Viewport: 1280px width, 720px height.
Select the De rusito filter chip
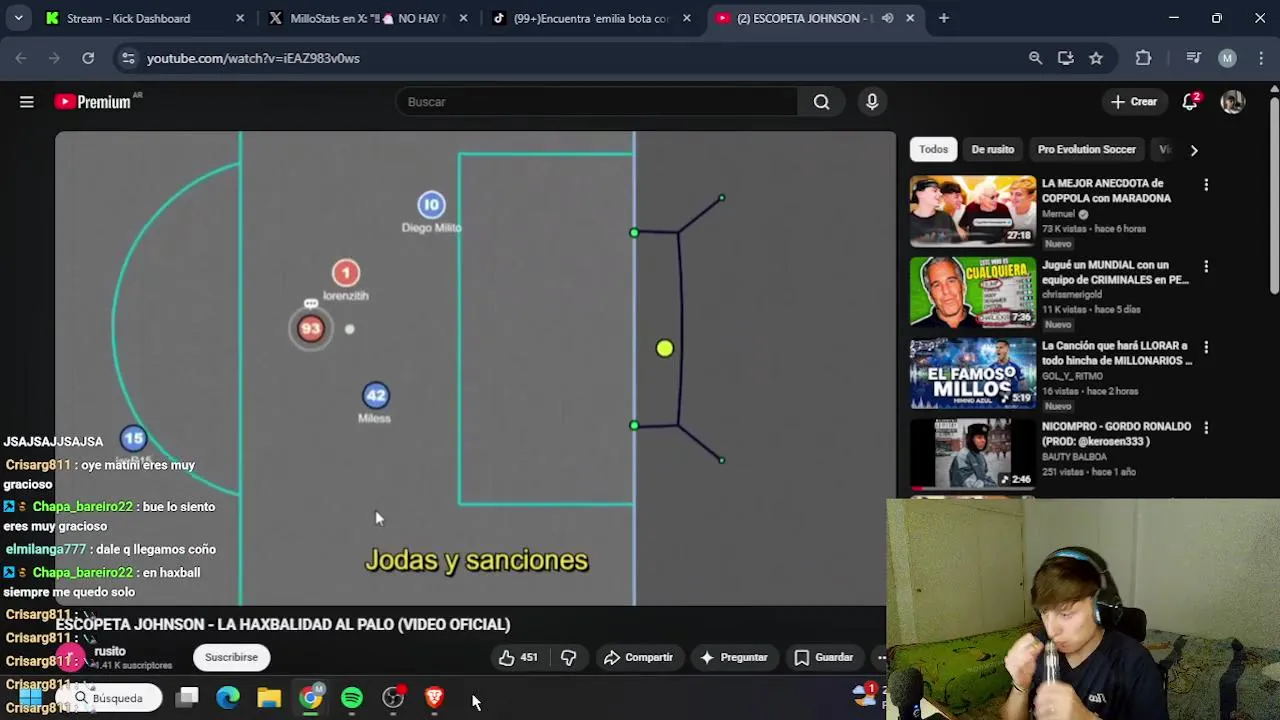[x=993, y=149]
